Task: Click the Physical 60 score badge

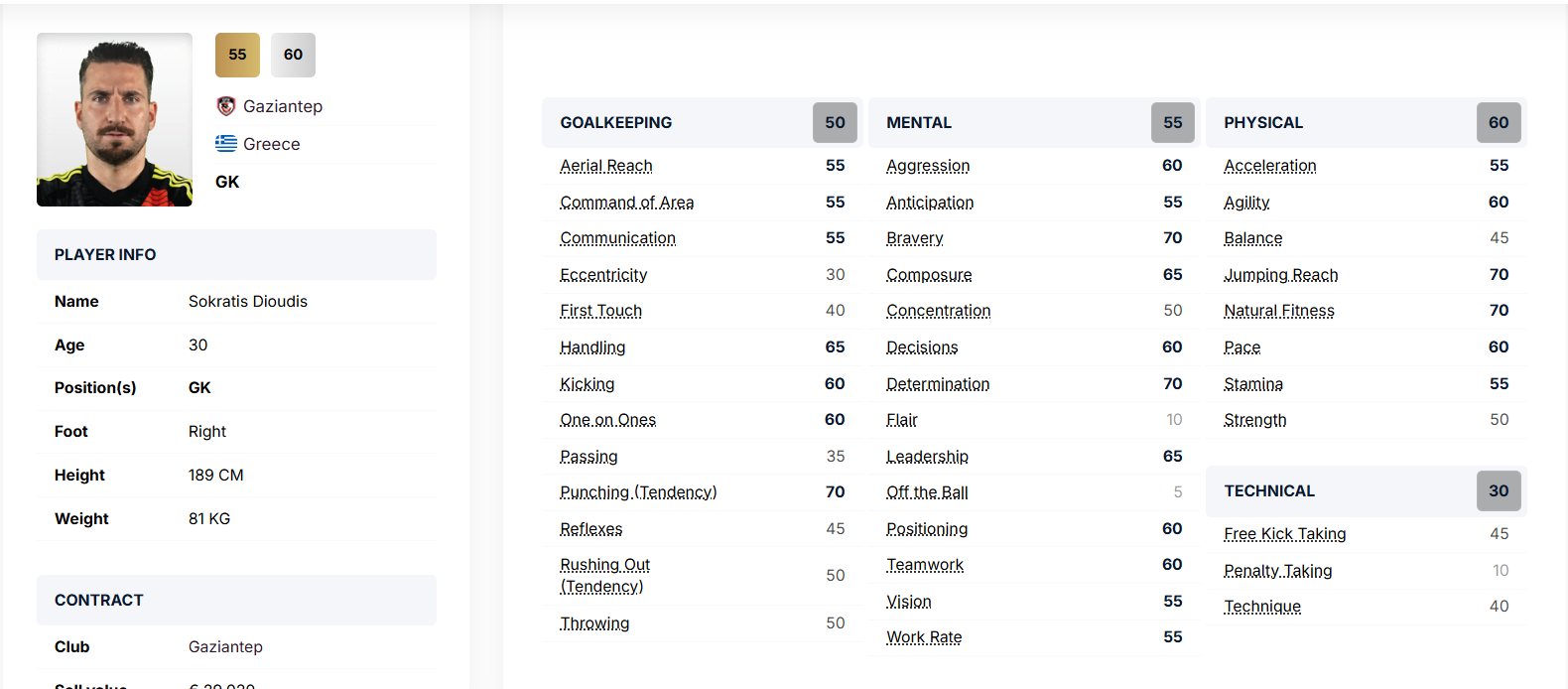Action: tap(1498, 123)
